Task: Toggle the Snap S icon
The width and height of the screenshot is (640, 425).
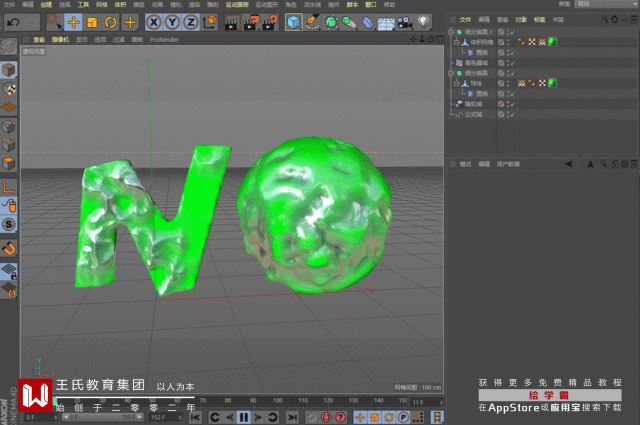Action: tap(9, 224)
